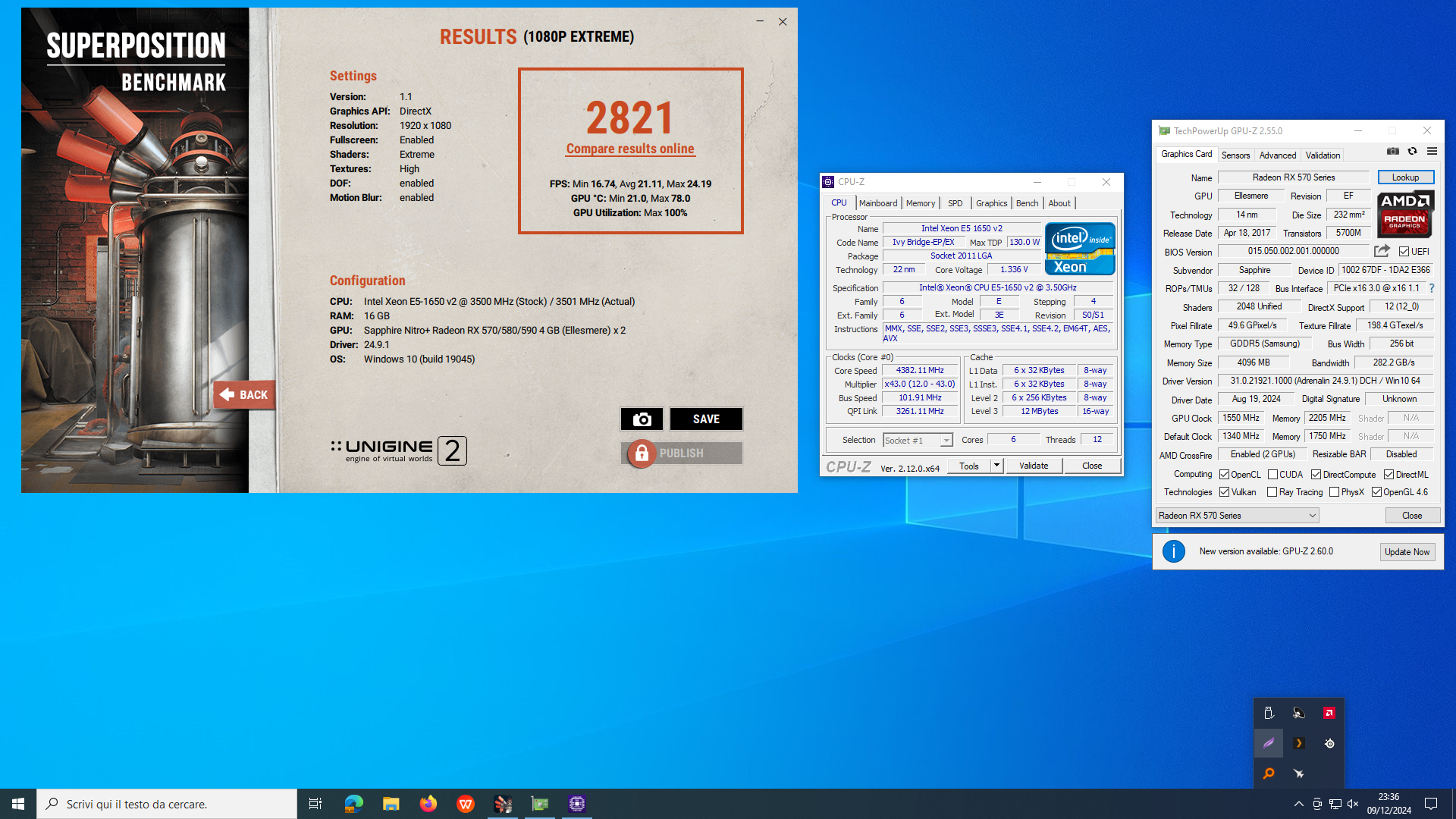Click the lock icon on the Publish button
Image resolution: width=1456 pixels, height=819 pixels.
(x=642, y=453)
